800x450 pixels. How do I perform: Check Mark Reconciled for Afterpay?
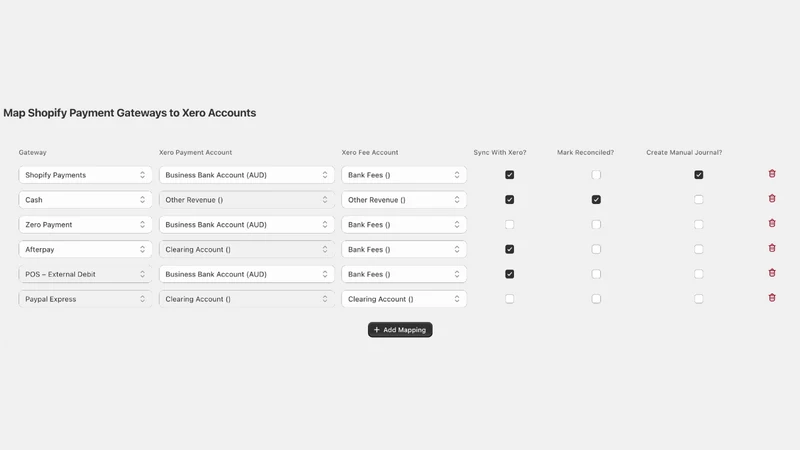(x=596, y=249)
